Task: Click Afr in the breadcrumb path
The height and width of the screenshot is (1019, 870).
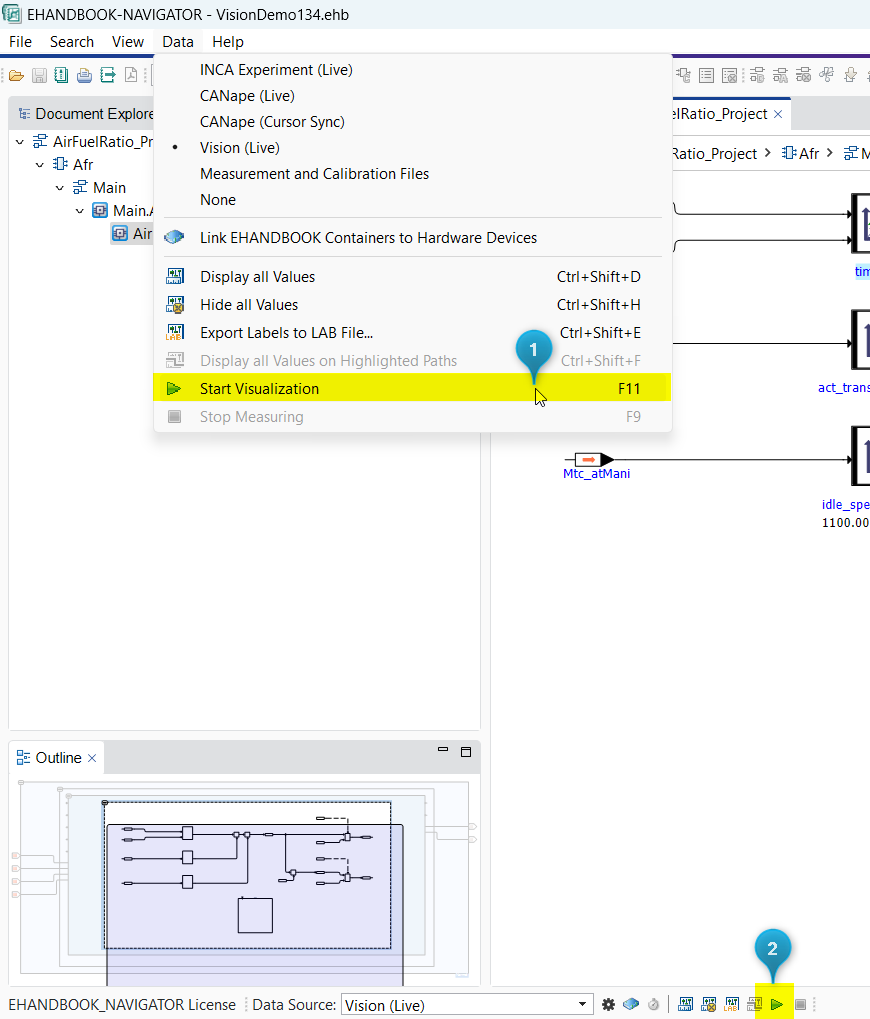Action: coord(801,153)
